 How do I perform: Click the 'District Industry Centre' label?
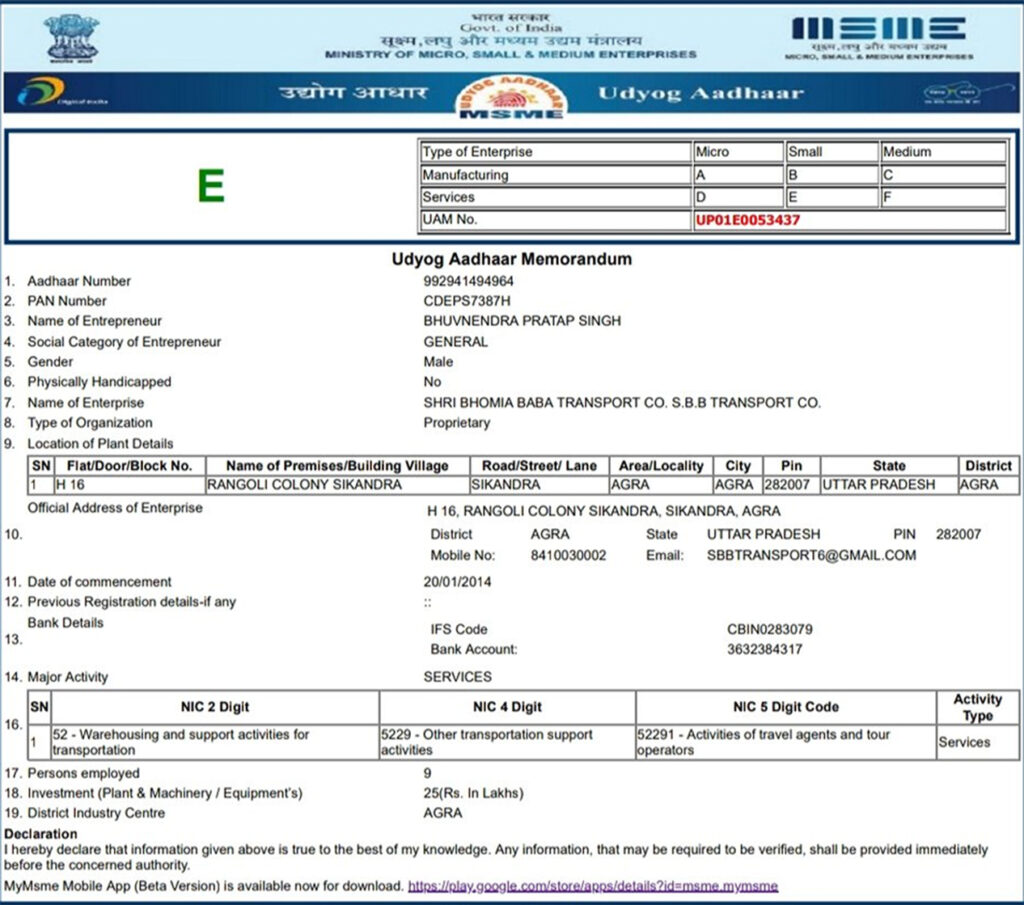tap(96, 814)
